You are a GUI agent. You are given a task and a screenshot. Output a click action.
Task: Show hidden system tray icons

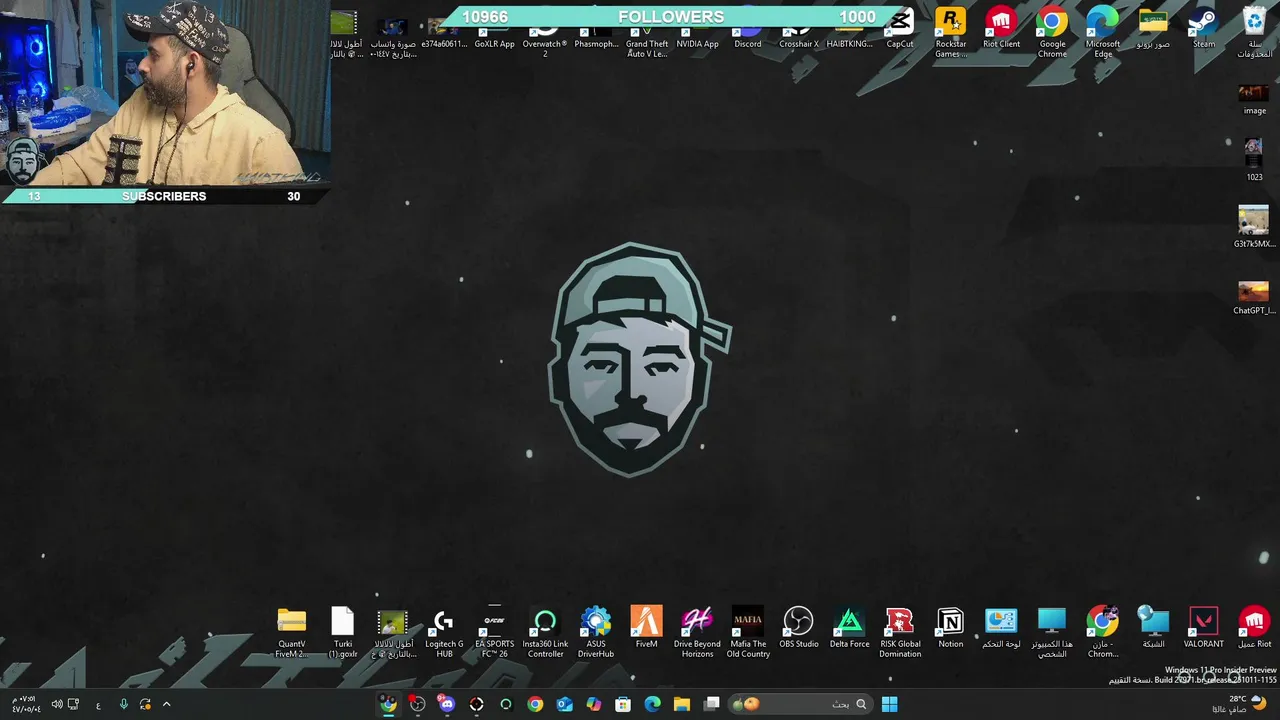click(x=166, y=704)
